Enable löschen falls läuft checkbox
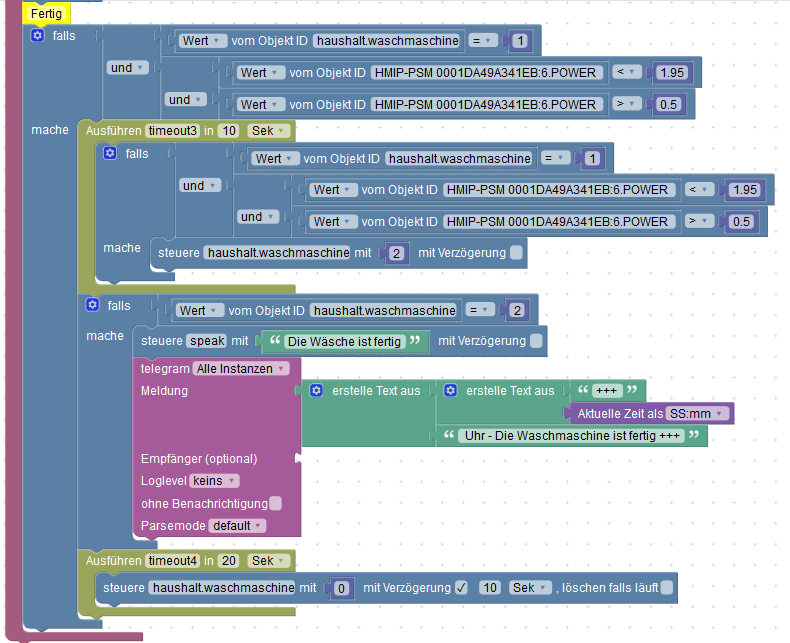790x643 pixels. (666, 588)
